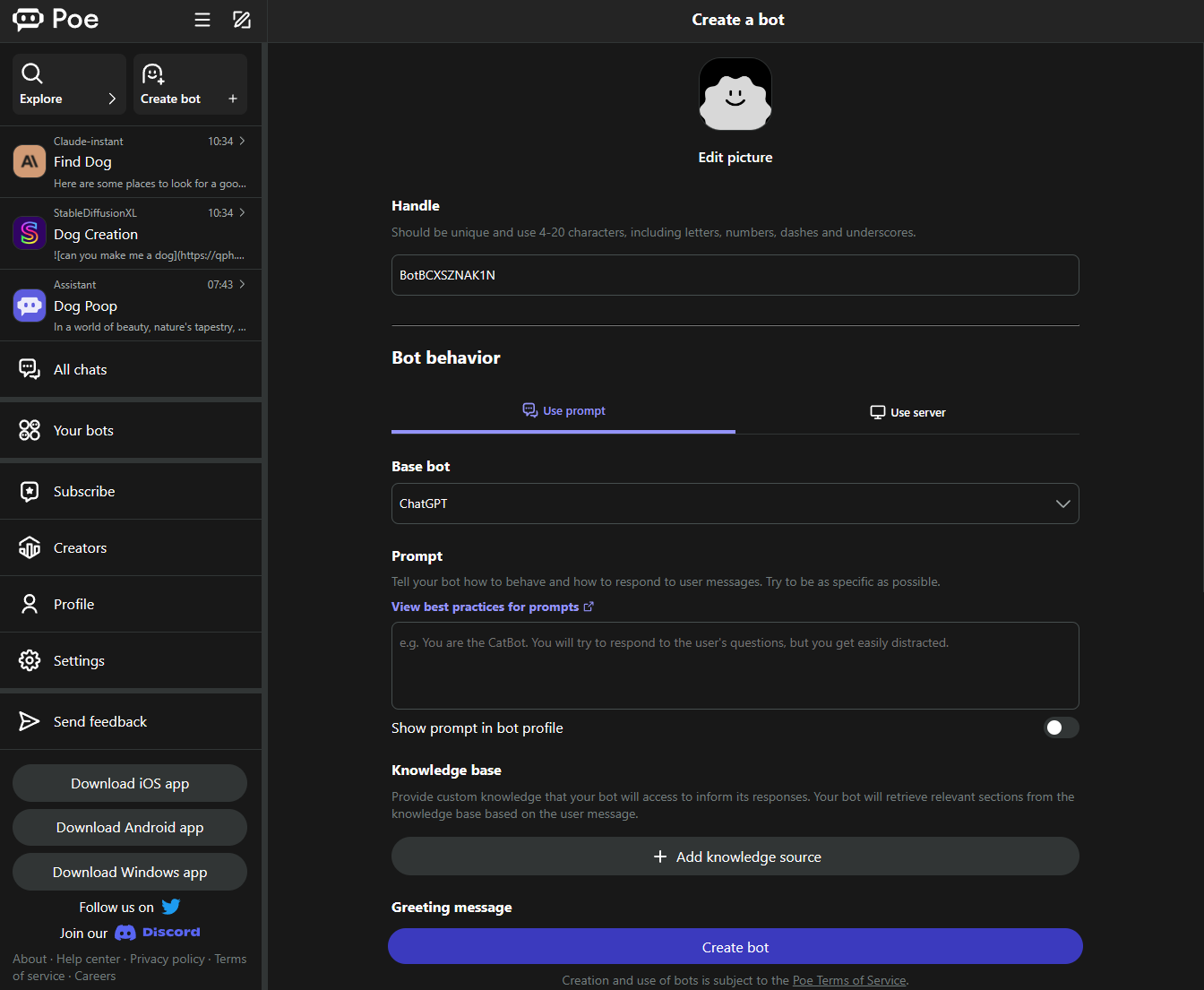This screenshot has width=1204, height=990.
Task: Click the Profile person icon
Action: pos(30,604)
